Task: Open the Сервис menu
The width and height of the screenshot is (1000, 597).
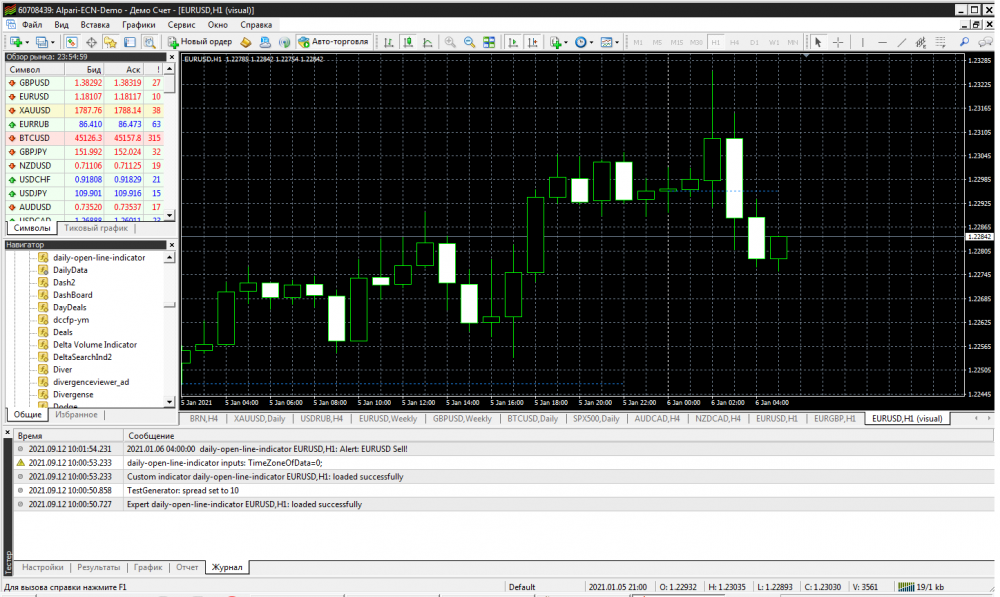Action: [x=182, y=23]
